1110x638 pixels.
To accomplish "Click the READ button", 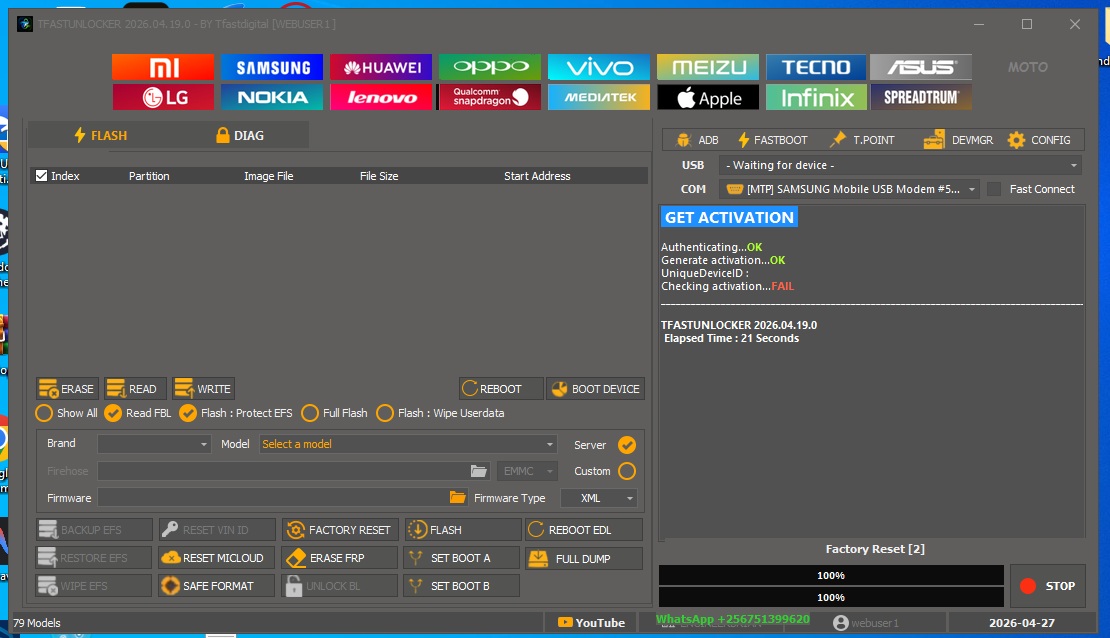I will pyautogui.click(x=135, y=389).
